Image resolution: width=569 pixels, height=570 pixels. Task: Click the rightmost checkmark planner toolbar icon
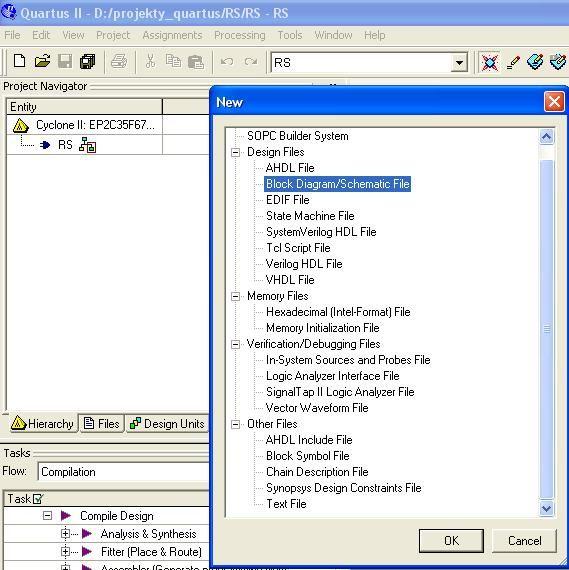coord(558,62)
